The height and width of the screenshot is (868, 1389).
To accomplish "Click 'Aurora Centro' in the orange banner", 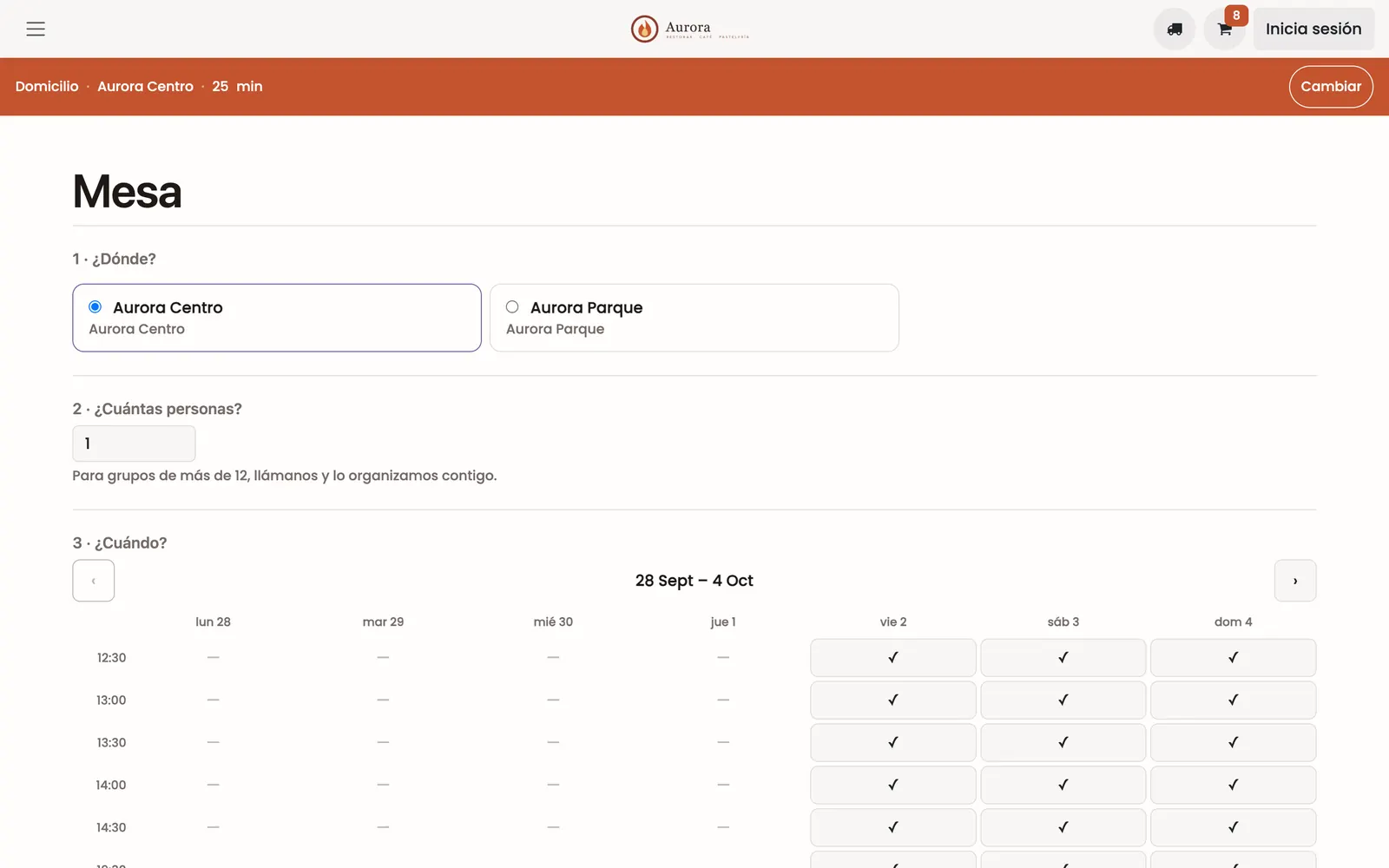I will [145, 87].
